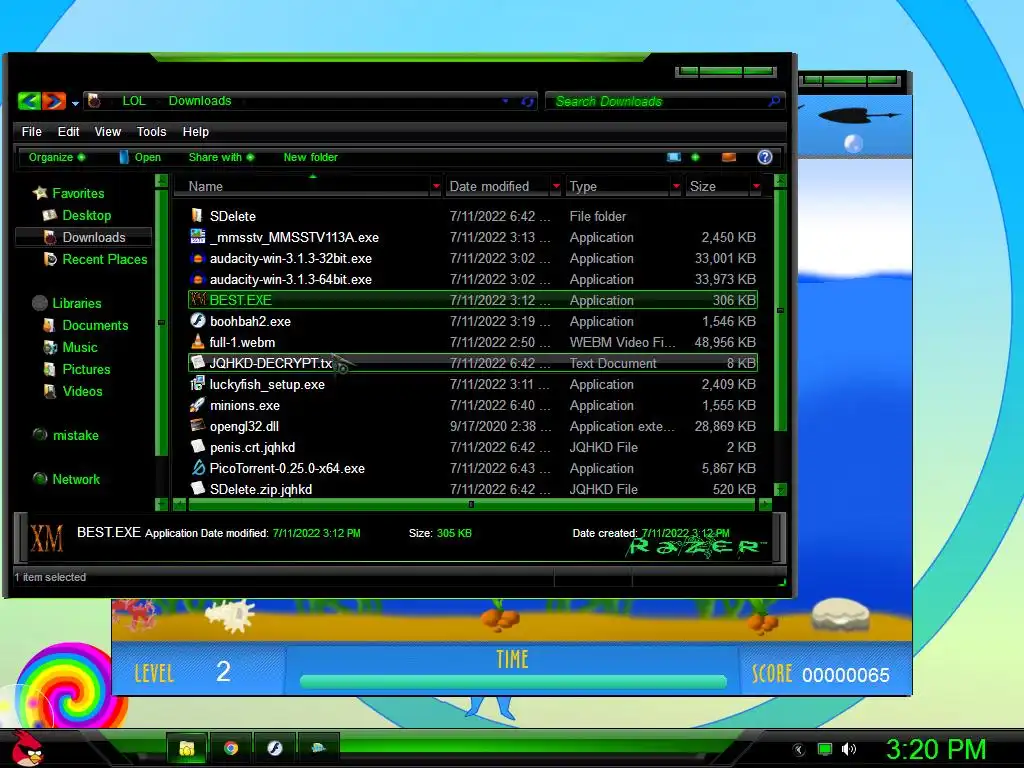
Task: Click the TIME progress bar in game window
Action: click(x=513, y=682)
